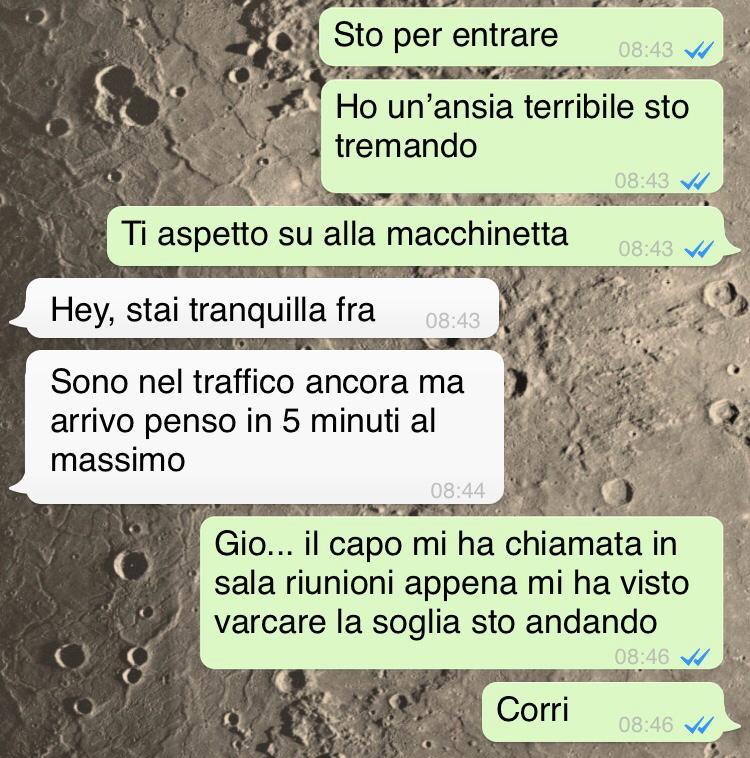Click double check icon beside 'Corri'
The image size is (750, 758).
click(699, 725)
